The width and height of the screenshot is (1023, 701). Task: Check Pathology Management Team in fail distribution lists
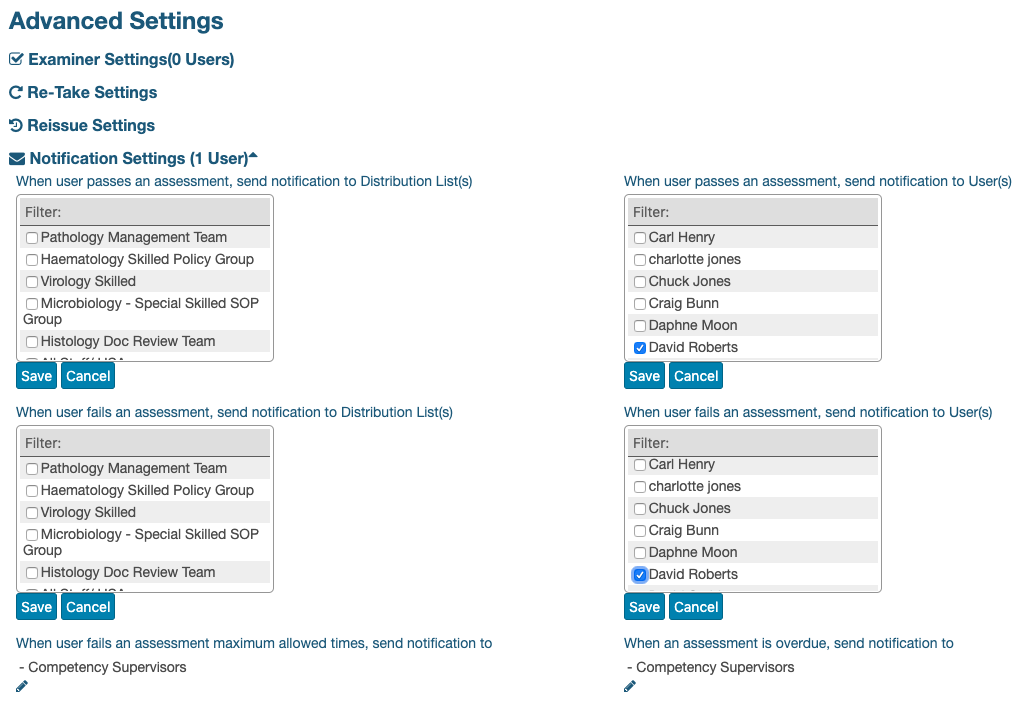33,469
